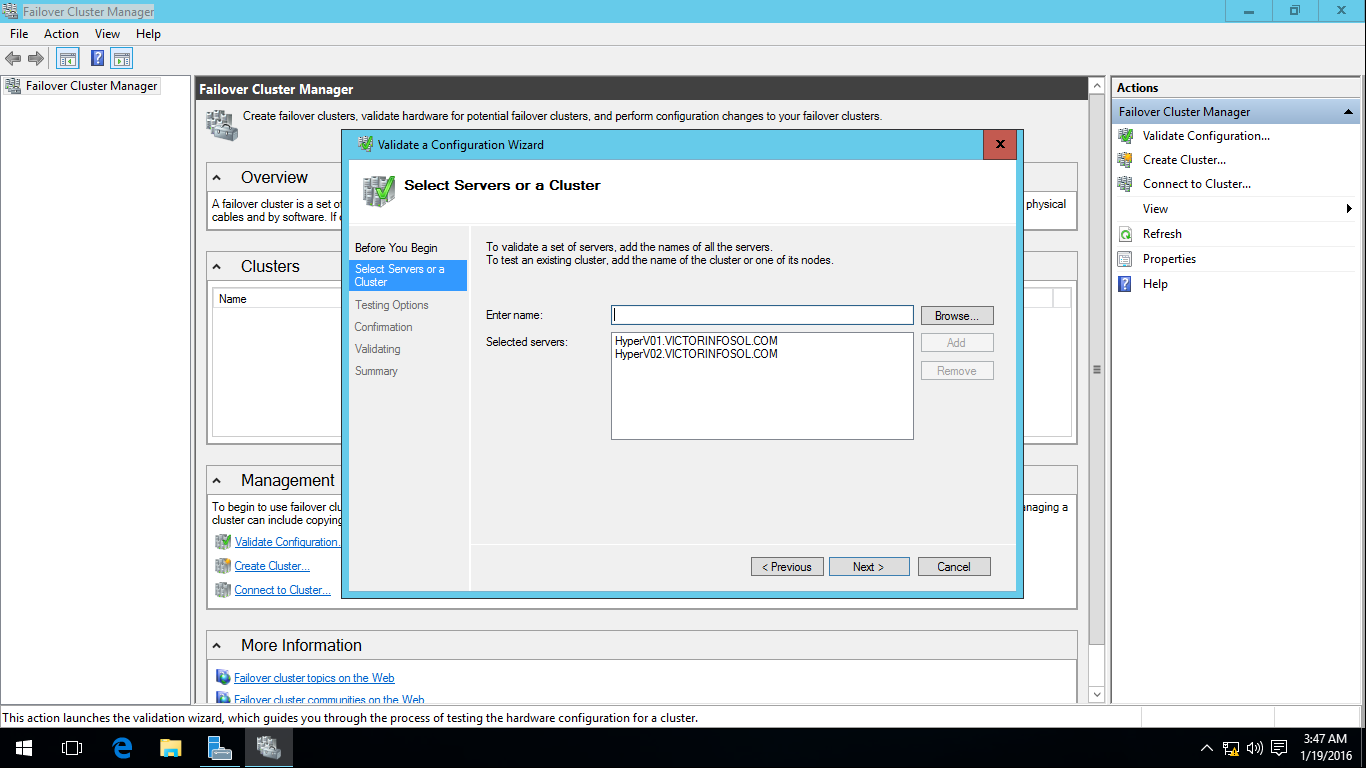Open Connect to Cluster link under Management

pos(283,590)
